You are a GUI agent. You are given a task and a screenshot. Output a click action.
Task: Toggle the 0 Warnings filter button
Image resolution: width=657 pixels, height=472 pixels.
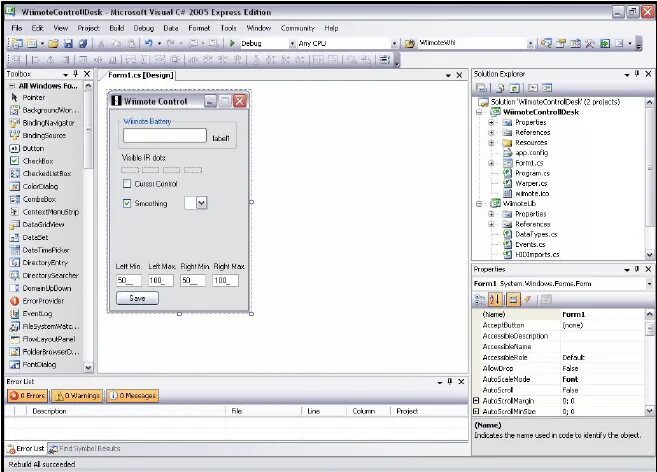77,395
